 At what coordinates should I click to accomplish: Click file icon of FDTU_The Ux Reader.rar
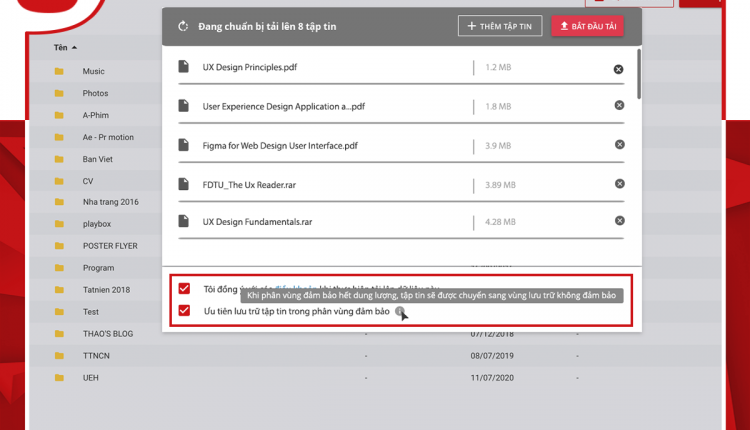pos(184,184)
